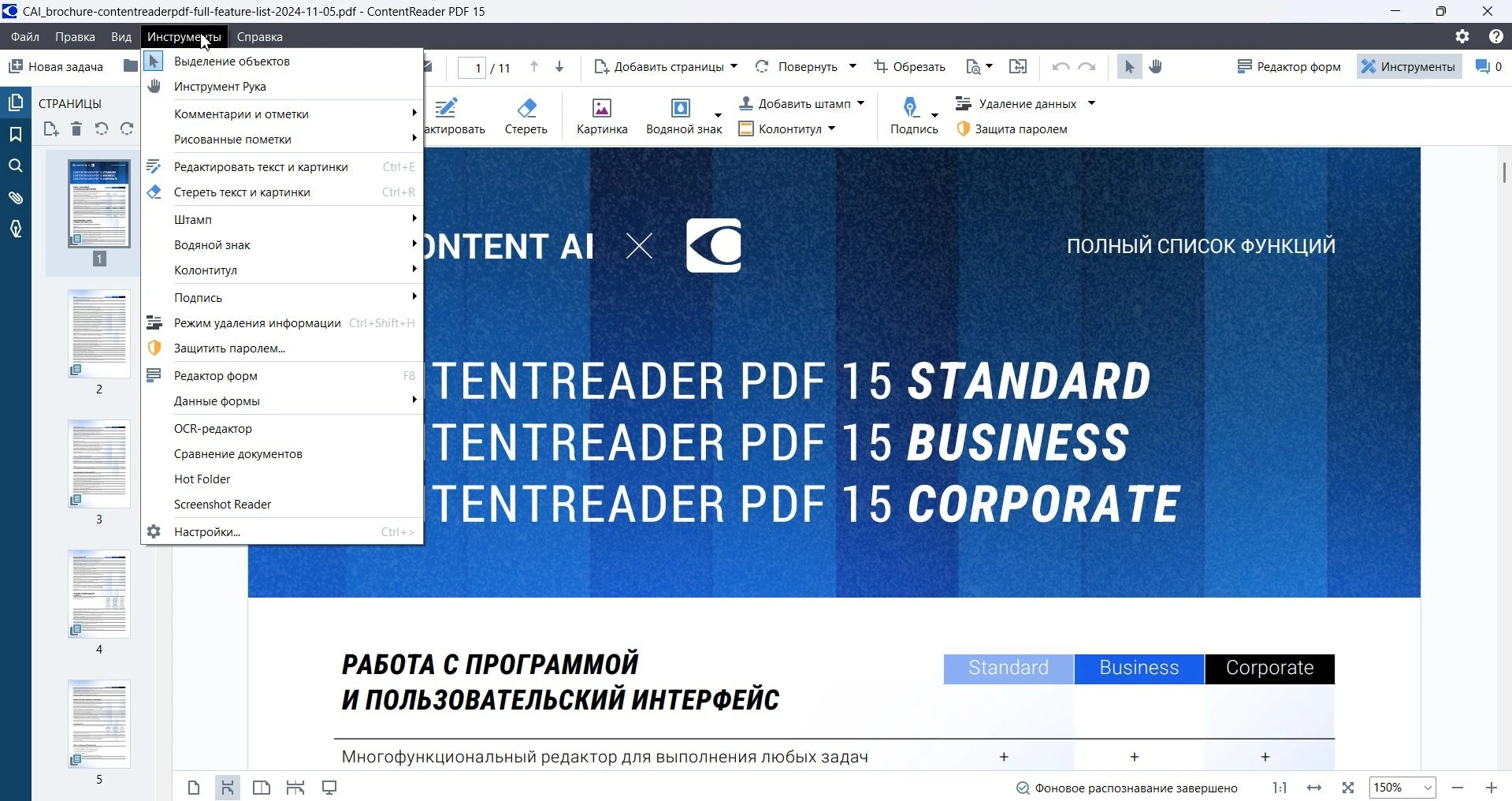The width and height of the screenshot is (1512, 801).
Task: Switch to continuous scrolling view mode
Action: 228,788
